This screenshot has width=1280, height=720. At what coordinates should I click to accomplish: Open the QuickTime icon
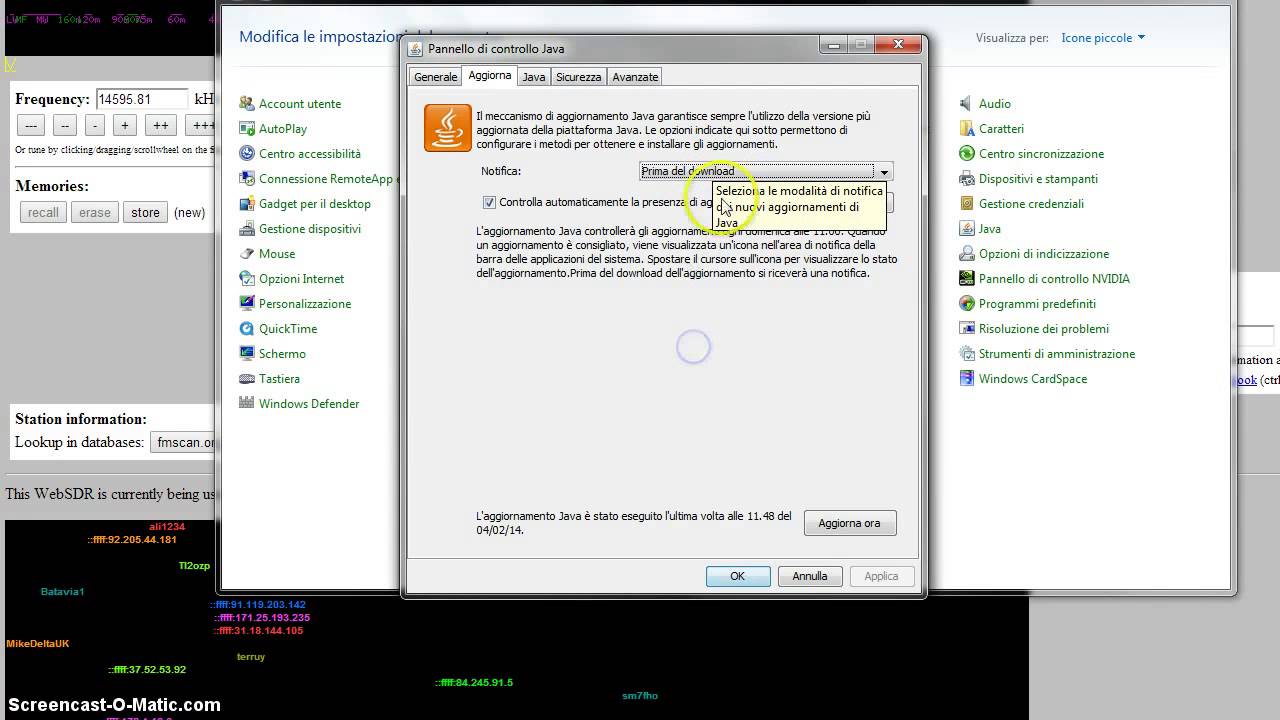pos(247,329)
